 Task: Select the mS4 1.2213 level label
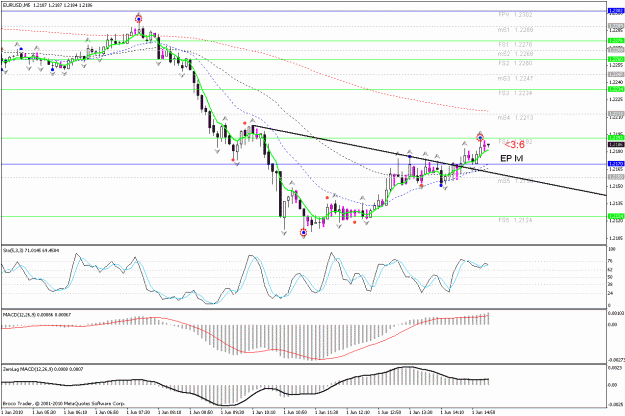(x=515, y=118)
